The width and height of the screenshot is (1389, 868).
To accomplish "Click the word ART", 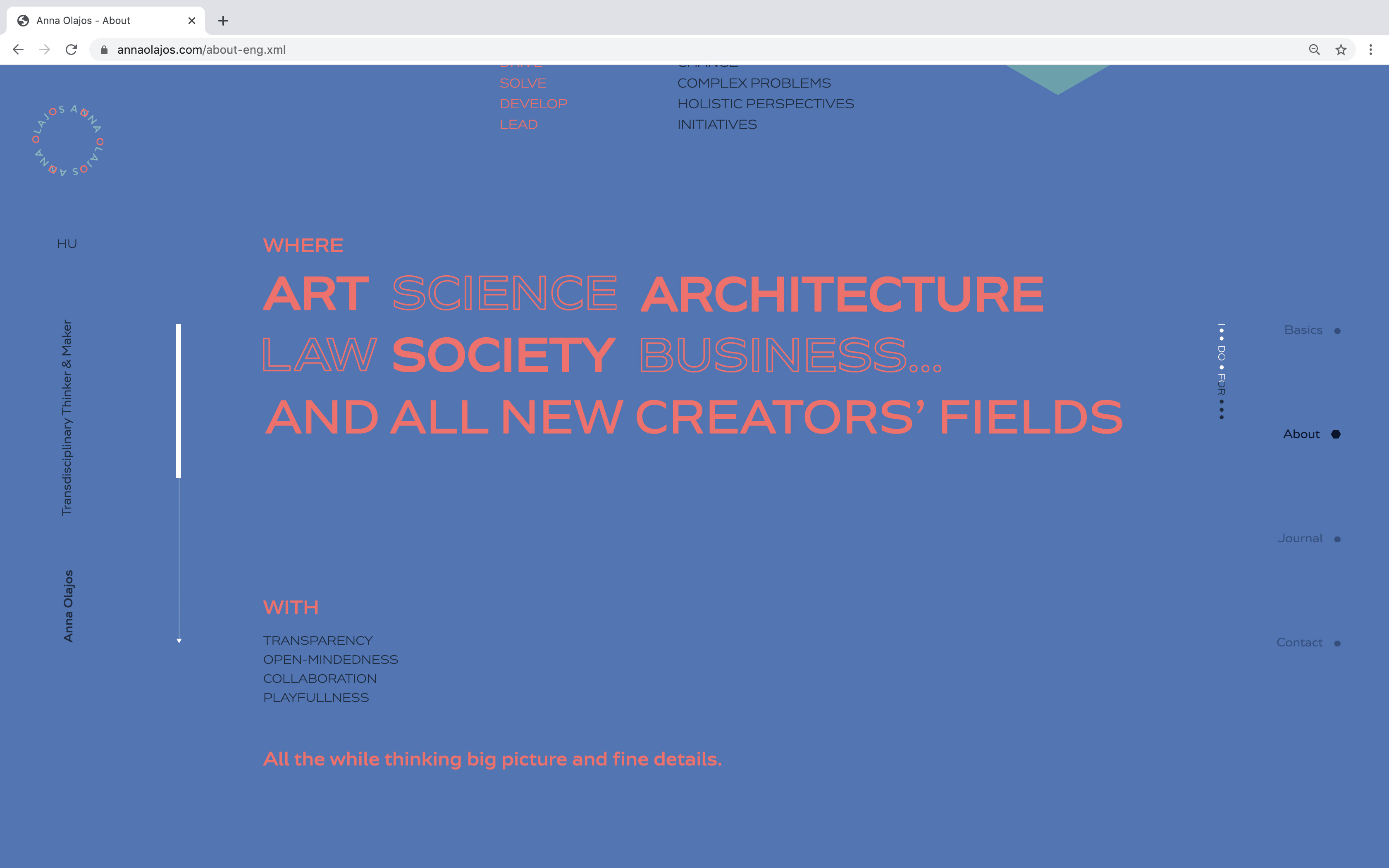I will click(x=316, y=294).
